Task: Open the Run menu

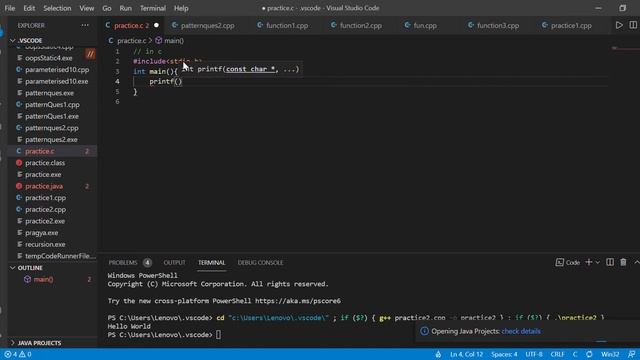Action: [x=126, y=8]
